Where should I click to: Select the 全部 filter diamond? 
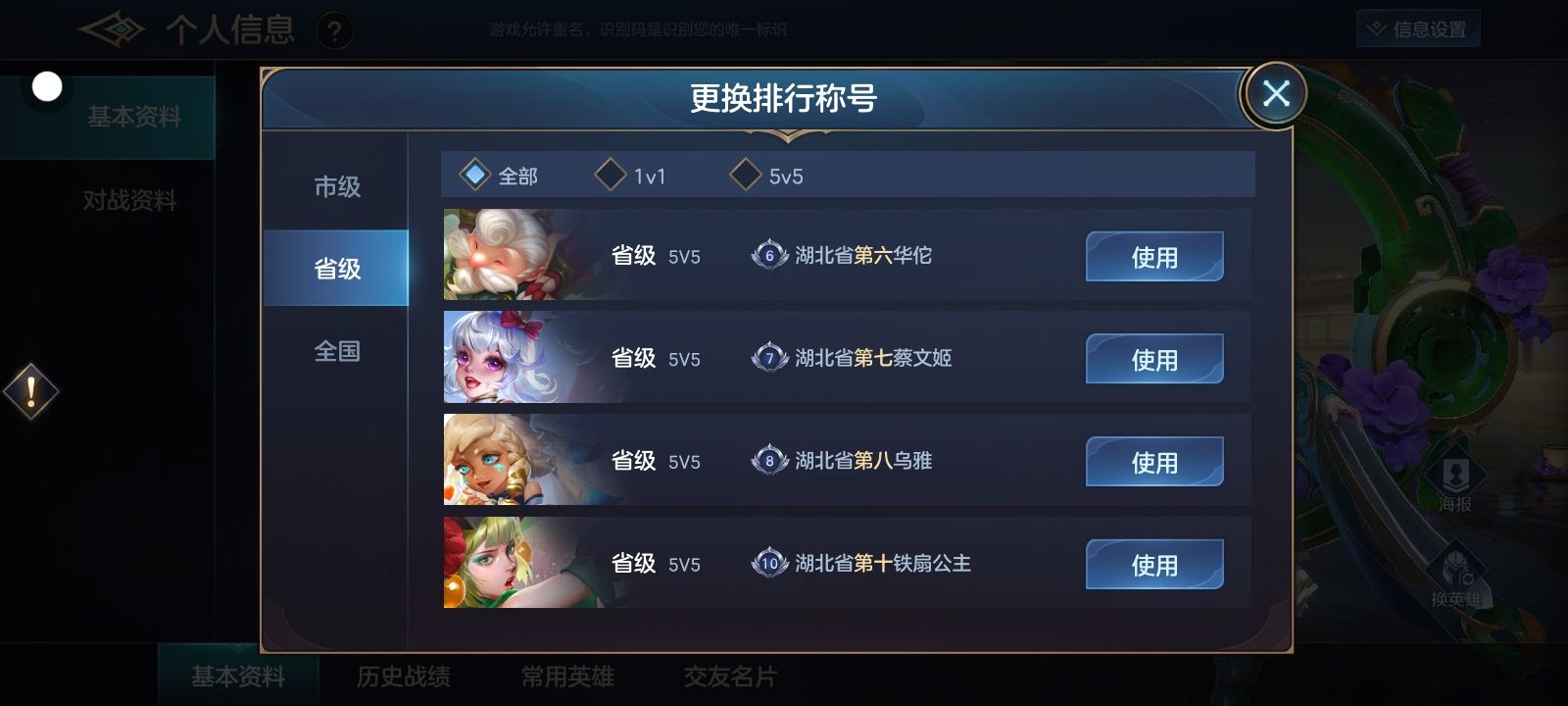(x=475, y=176)
